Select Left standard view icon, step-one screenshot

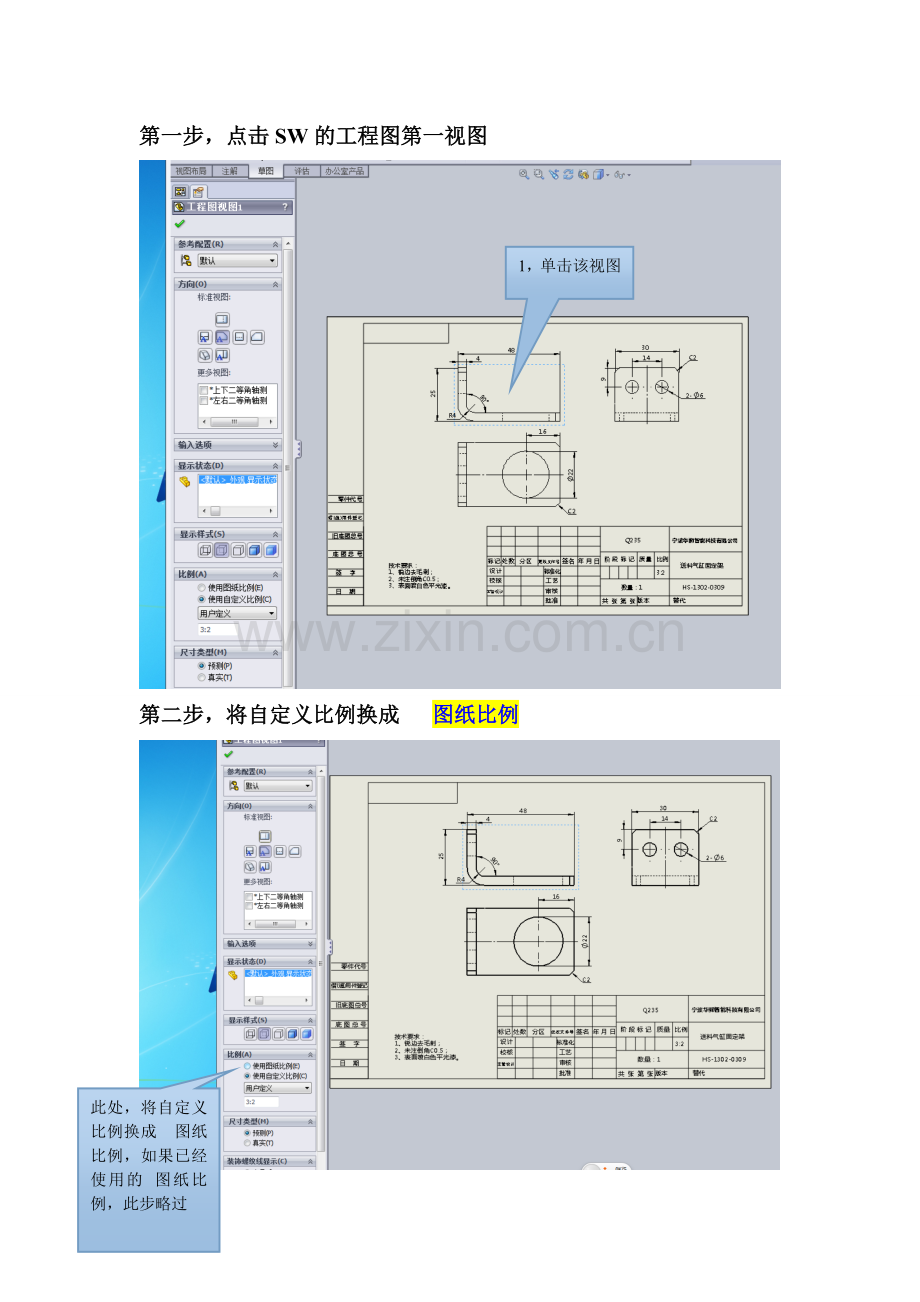pos(205,337)
